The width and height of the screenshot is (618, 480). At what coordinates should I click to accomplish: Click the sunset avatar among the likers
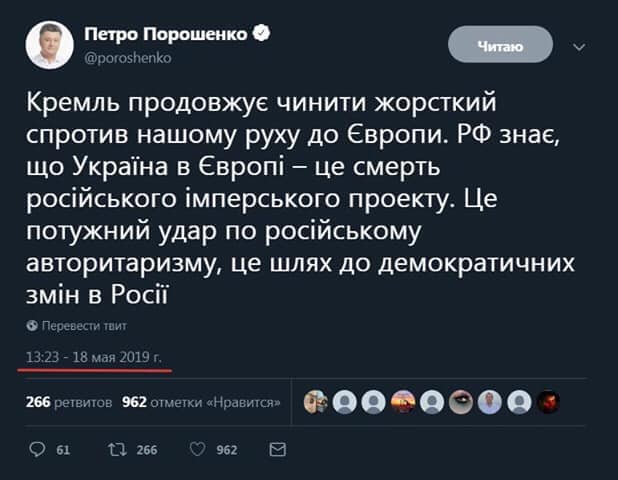(403, 402)
